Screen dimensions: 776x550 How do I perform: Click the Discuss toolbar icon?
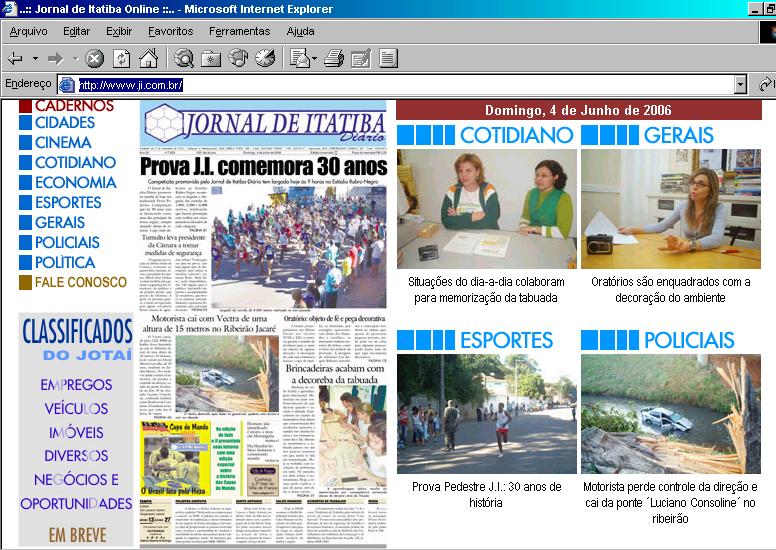click(x=388, y=58)
